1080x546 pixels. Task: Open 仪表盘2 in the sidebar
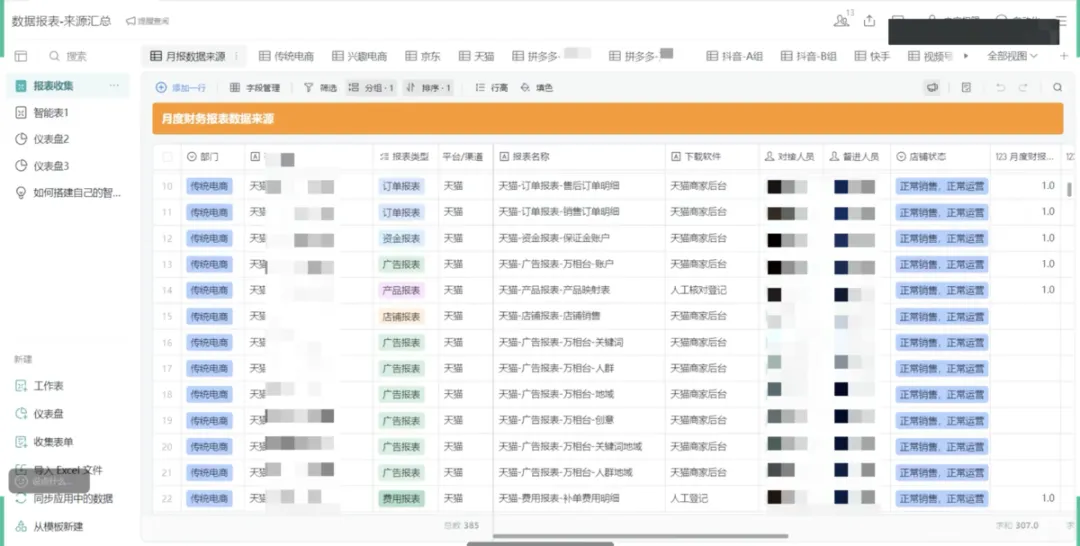51,139
